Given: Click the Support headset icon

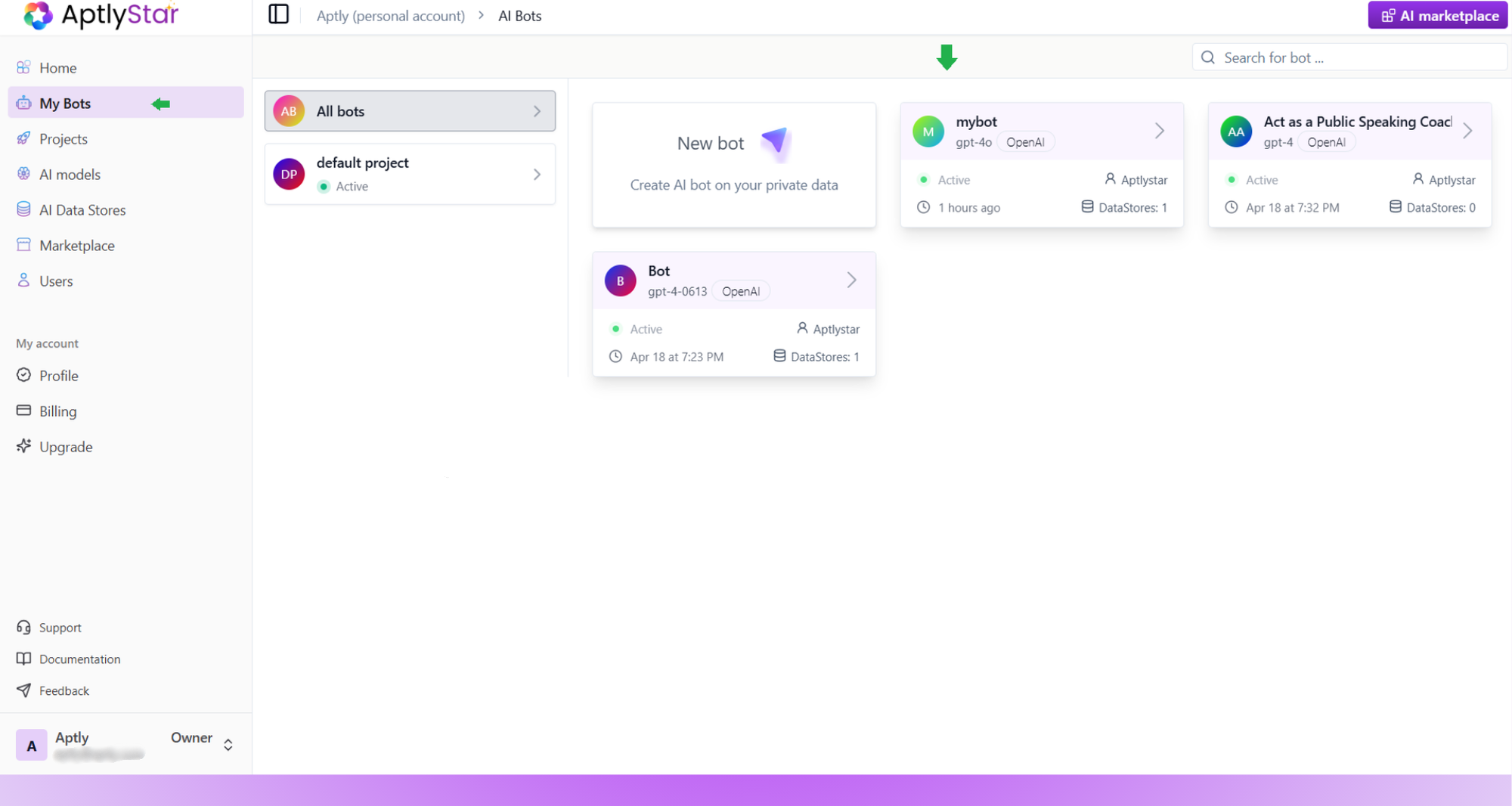Looking at the screenshot, I should tap(24, 627).
